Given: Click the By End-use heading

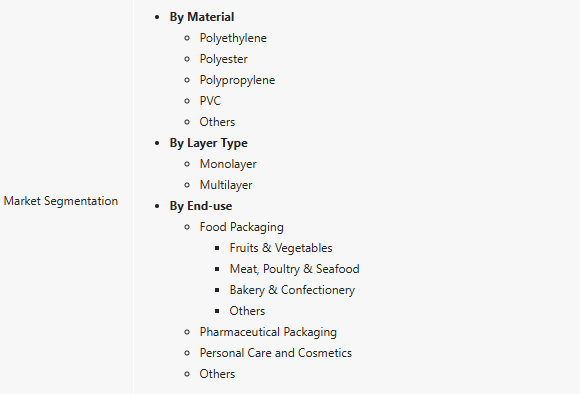Looking at the screenshot, I should tap(201, 206).
